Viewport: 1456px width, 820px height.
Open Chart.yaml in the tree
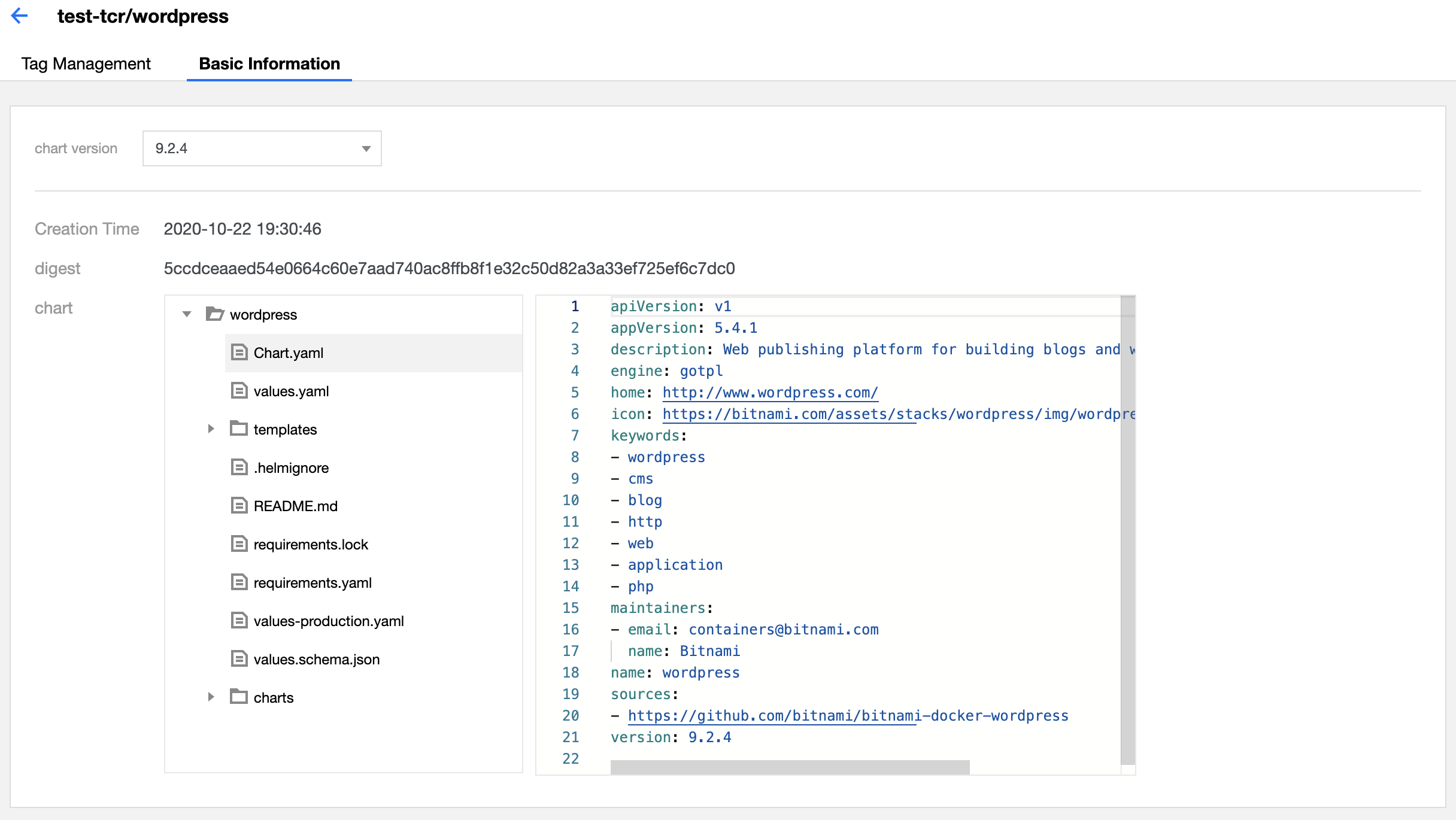289,353
